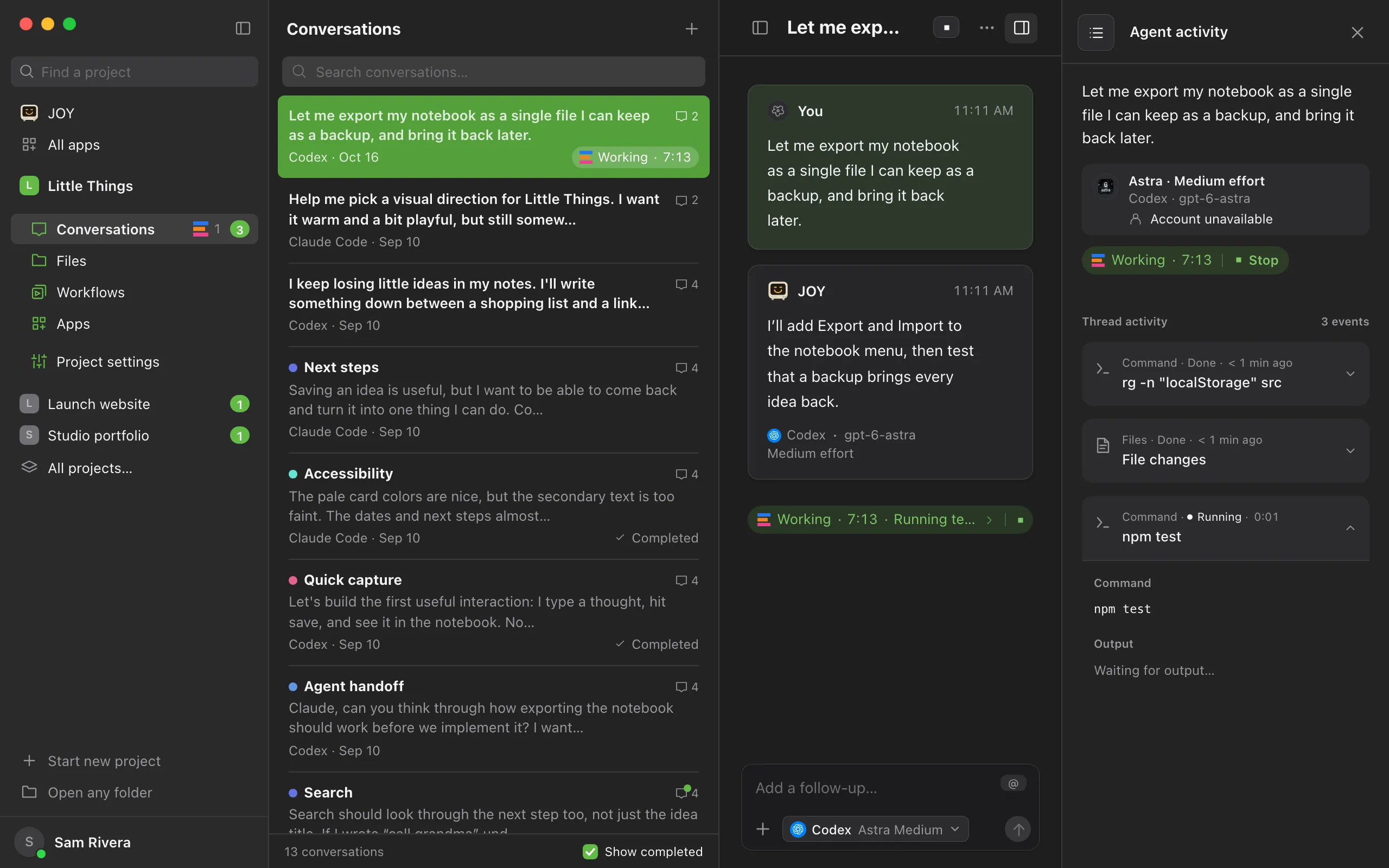Open the Quick capture conversation
Viewport: 1389px width, 868px height.
coord(494,612)
